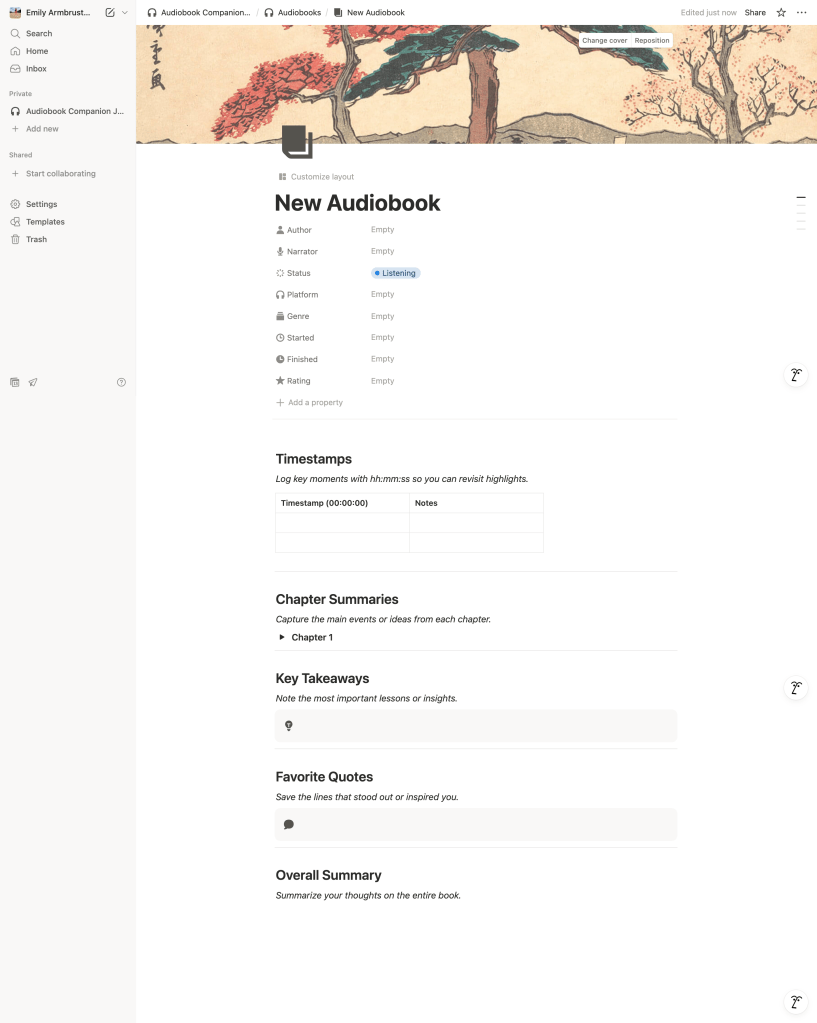Click the paper plane icon in sidebar
The width and height of the screenshot is (817, 1023).
coord(33,382)
